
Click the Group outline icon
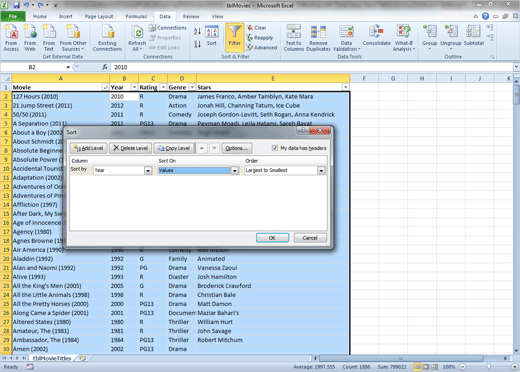[429, 37]
